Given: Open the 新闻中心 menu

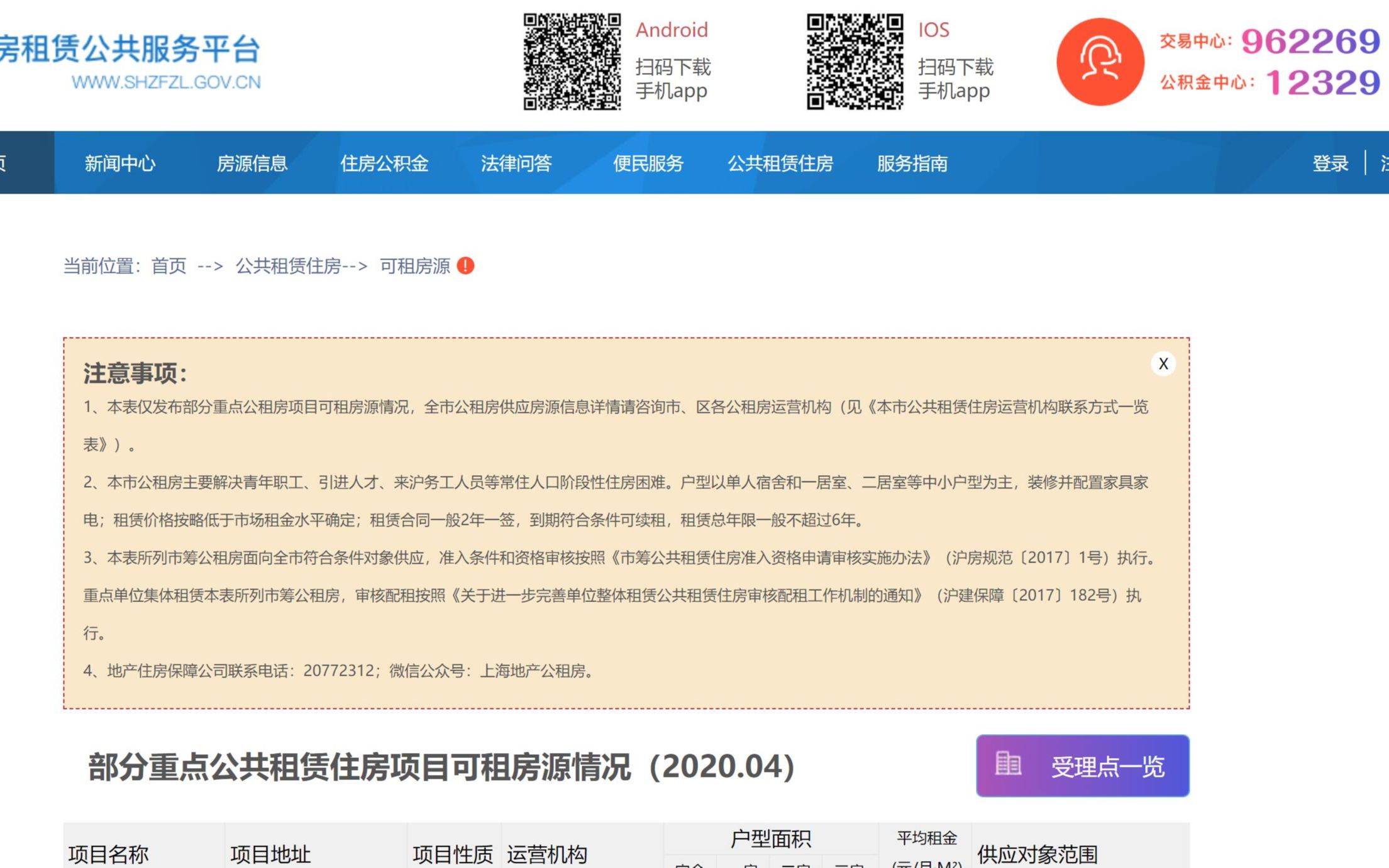Looking at the screenshot, I should click(120, 163).
